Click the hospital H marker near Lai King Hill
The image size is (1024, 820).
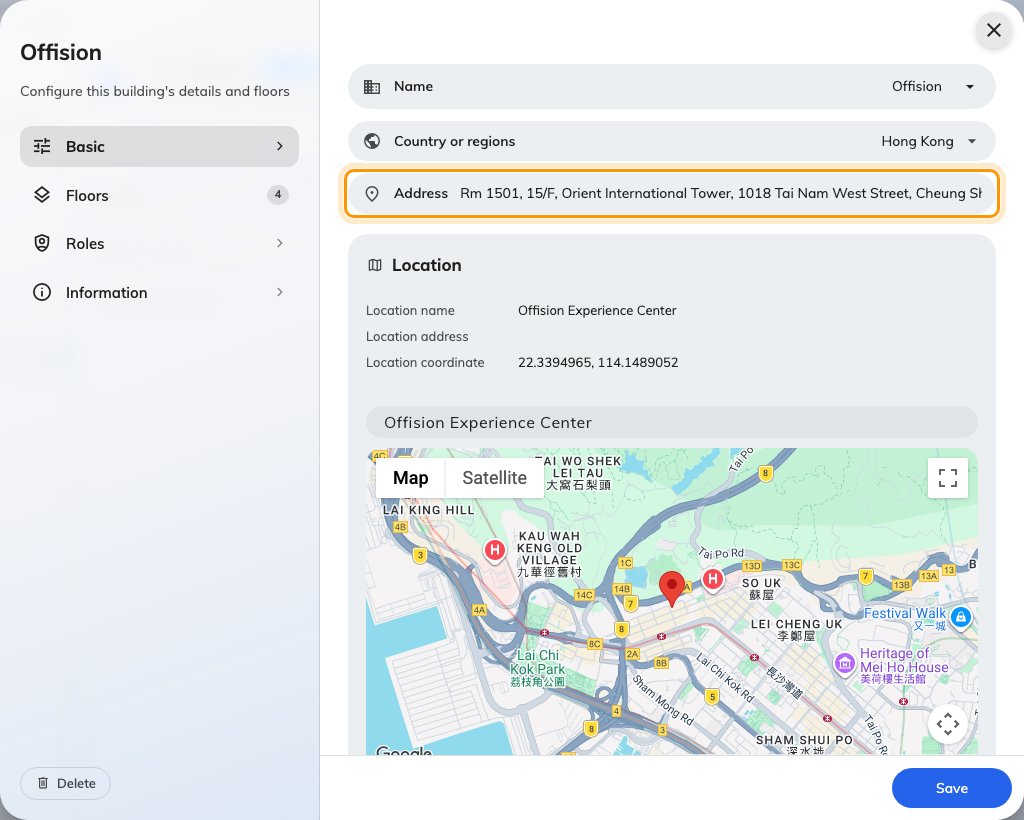tap(495, 550)
